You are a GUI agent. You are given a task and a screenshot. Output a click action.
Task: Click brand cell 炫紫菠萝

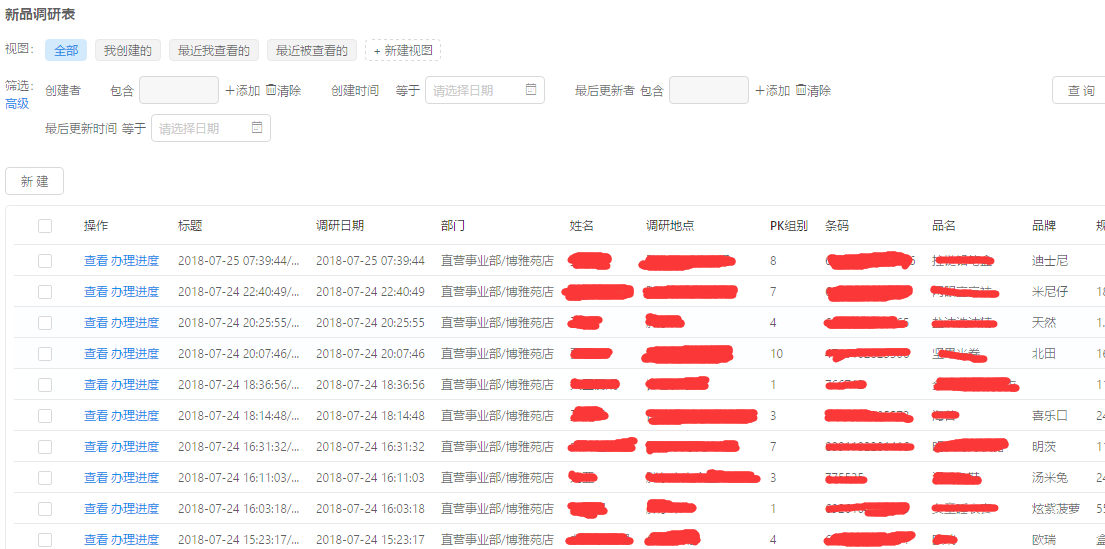pos(1056,509)
